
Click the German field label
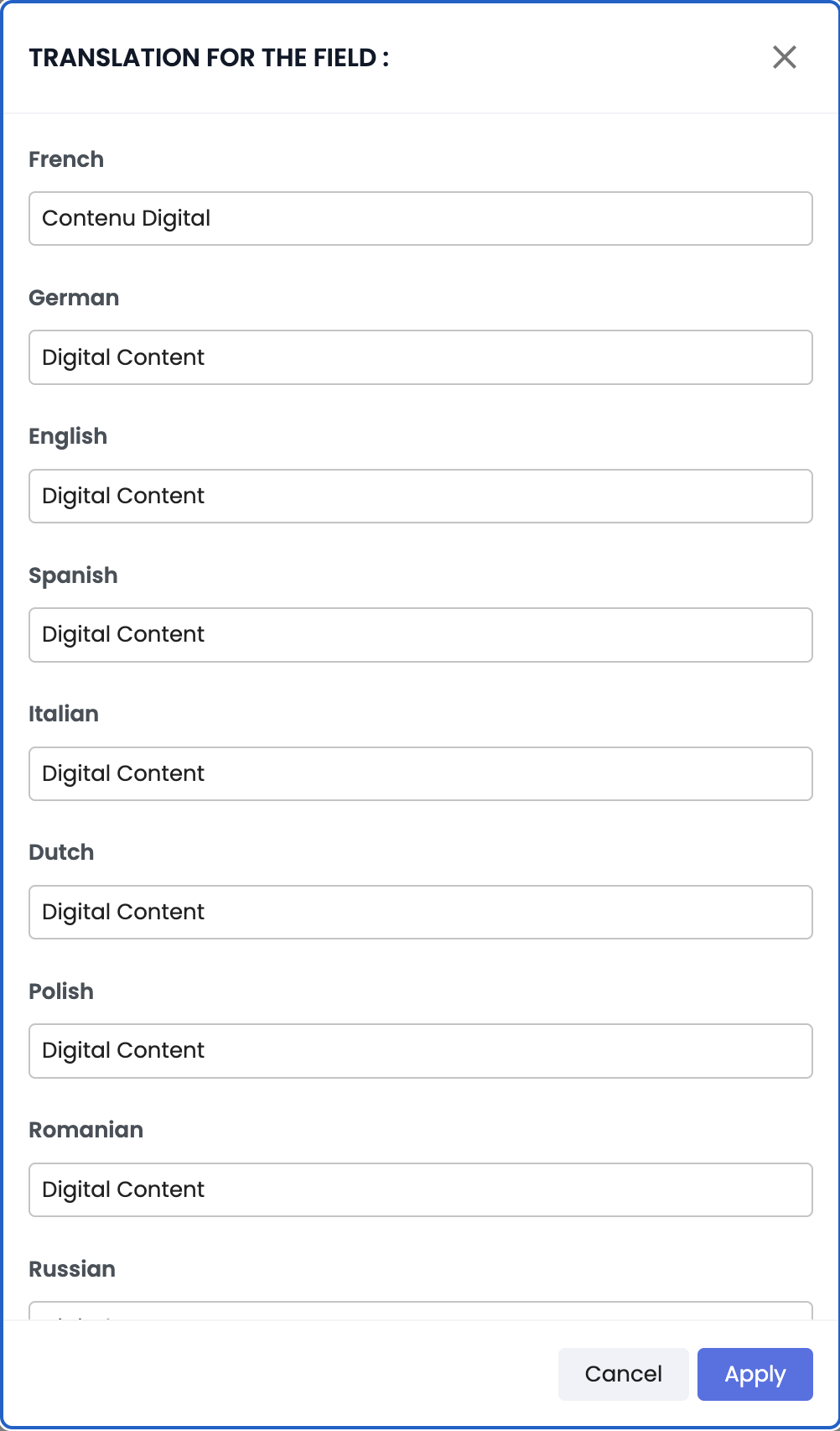pyautogui.click(x=74, y=298)
